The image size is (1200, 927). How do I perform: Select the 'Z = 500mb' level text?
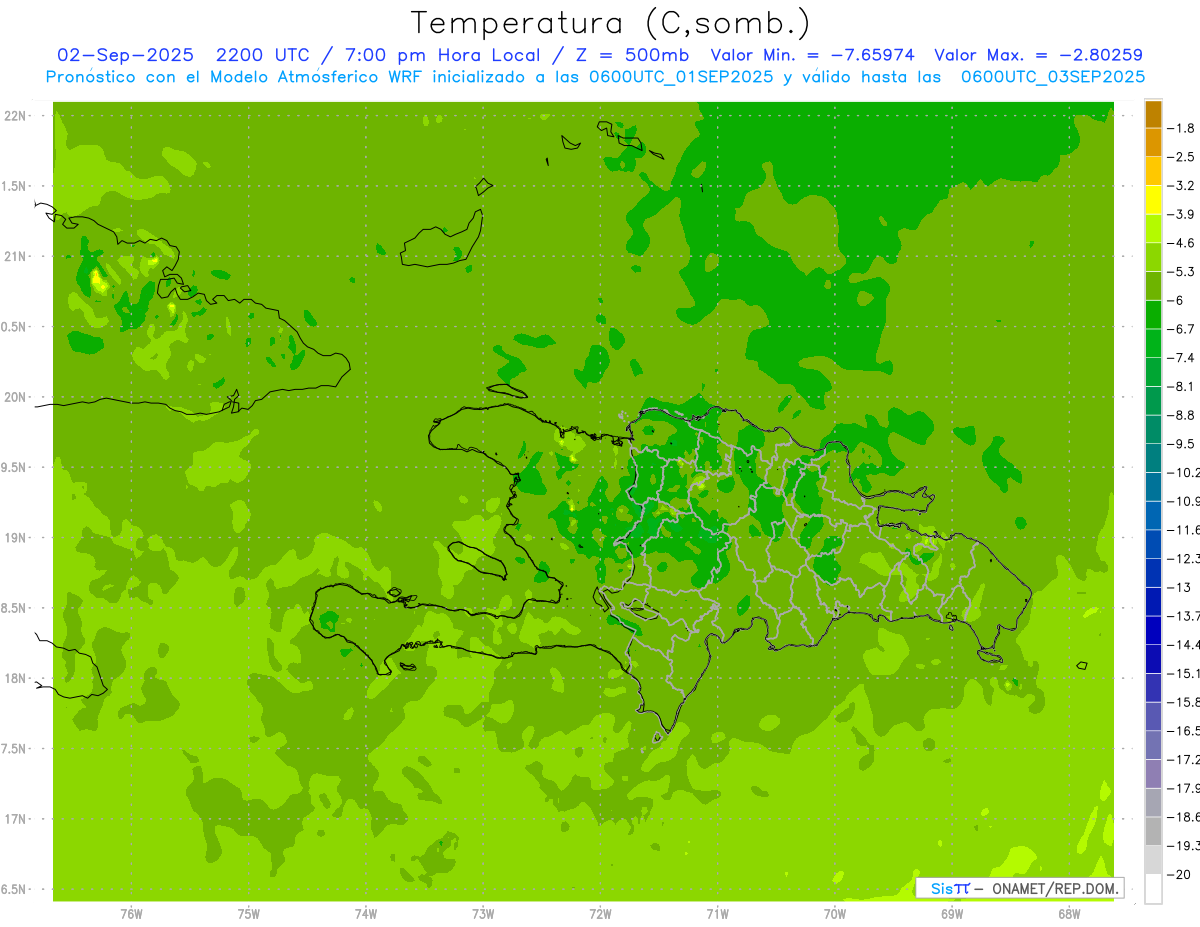pyautogui.click(x=628, y=55)
